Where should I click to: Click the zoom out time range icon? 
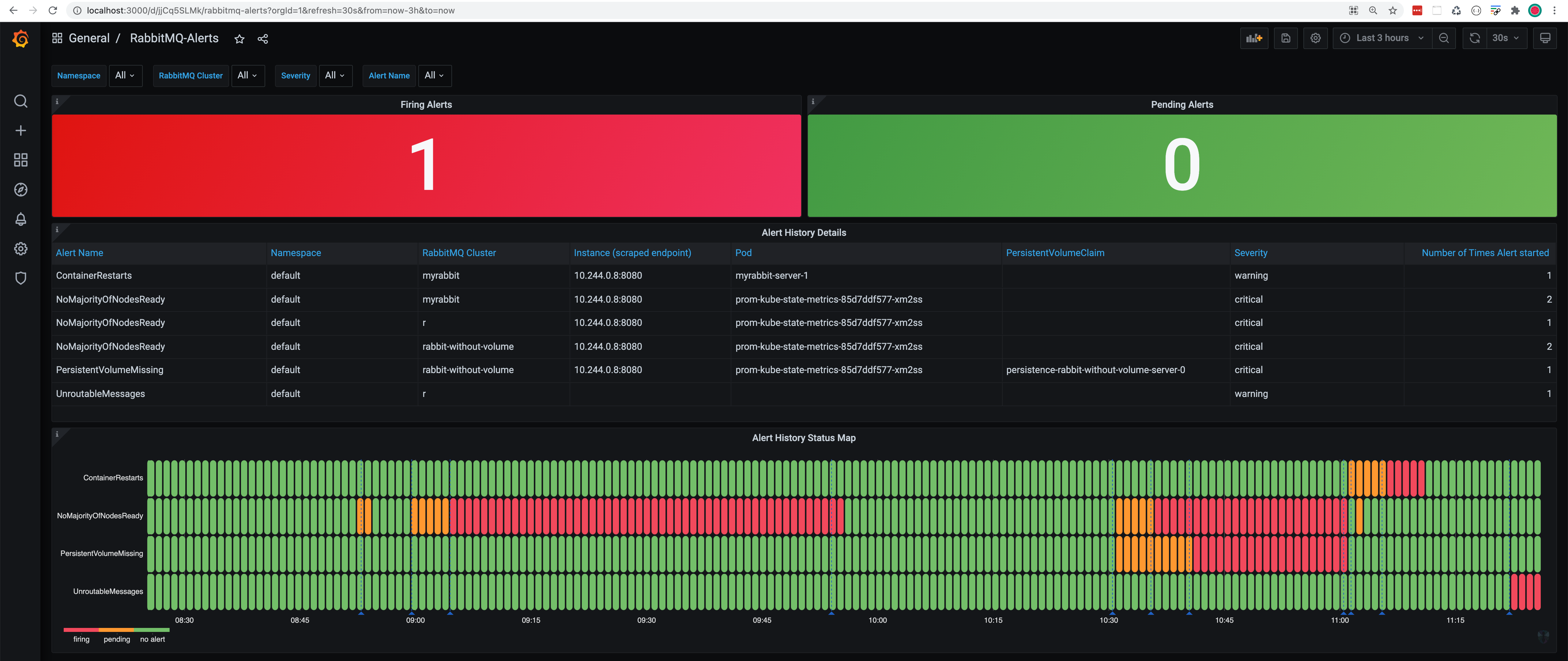pos(1443,38)
